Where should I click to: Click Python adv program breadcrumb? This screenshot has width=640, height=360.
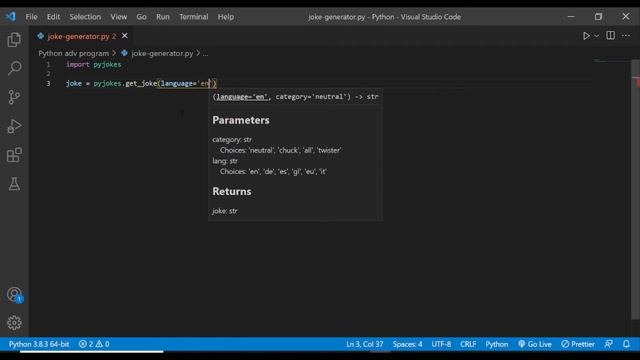tap(73, 53)
